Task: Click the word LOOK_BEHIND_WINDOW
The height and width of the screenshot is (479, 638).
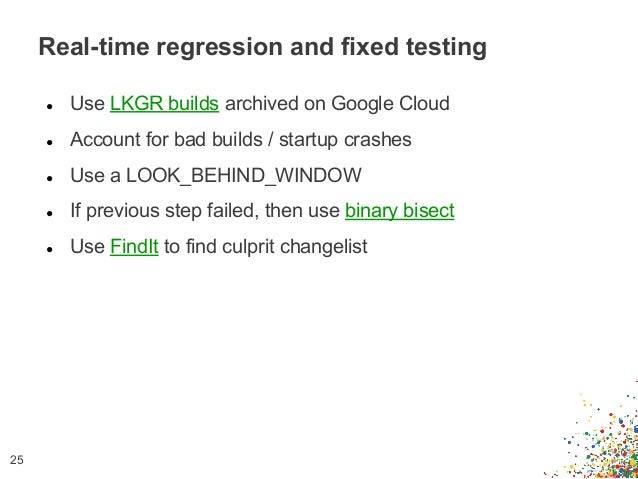Action: (x=244, y=176)
